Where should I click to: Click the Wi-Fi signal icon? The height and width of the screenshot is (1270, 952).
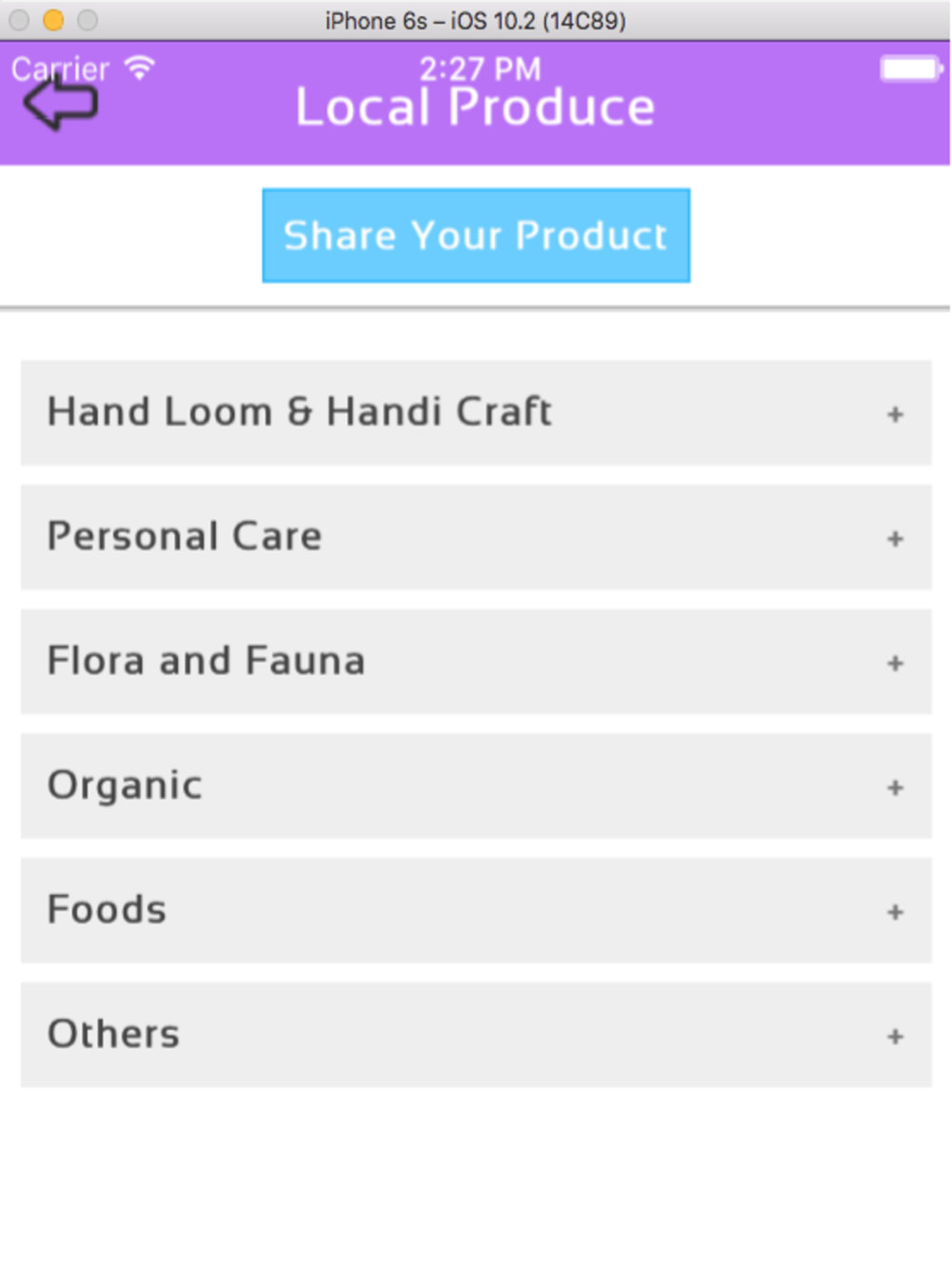click(140, 68)
